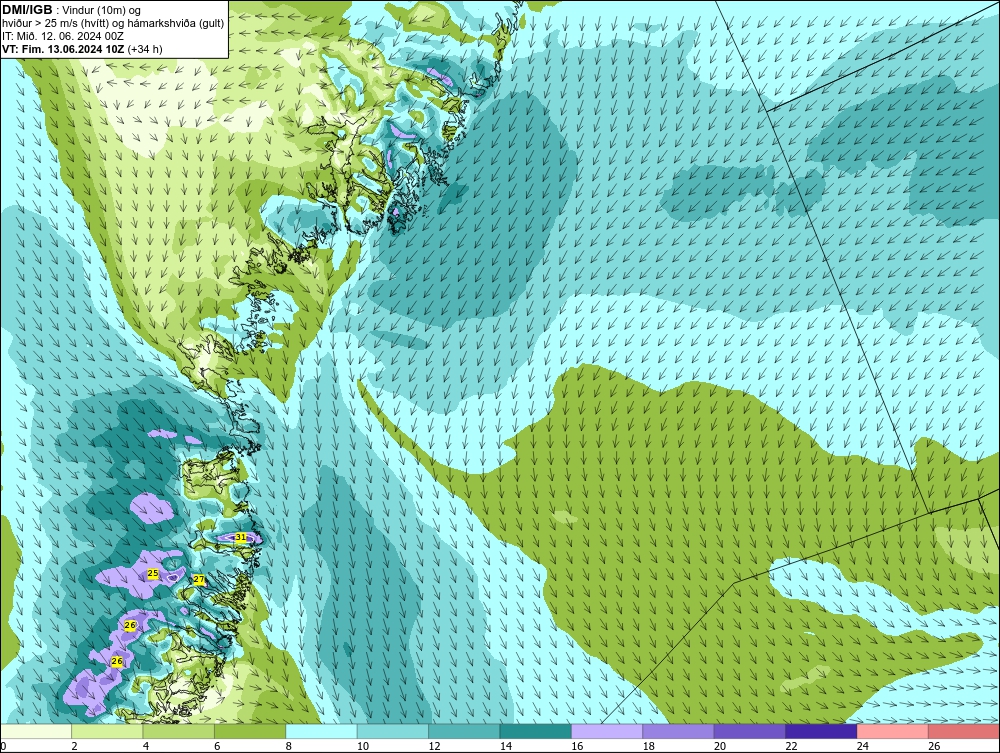
Task: Click the 22–24 m/s dark indigo color bar segment
Action: (x=821, y=731)
